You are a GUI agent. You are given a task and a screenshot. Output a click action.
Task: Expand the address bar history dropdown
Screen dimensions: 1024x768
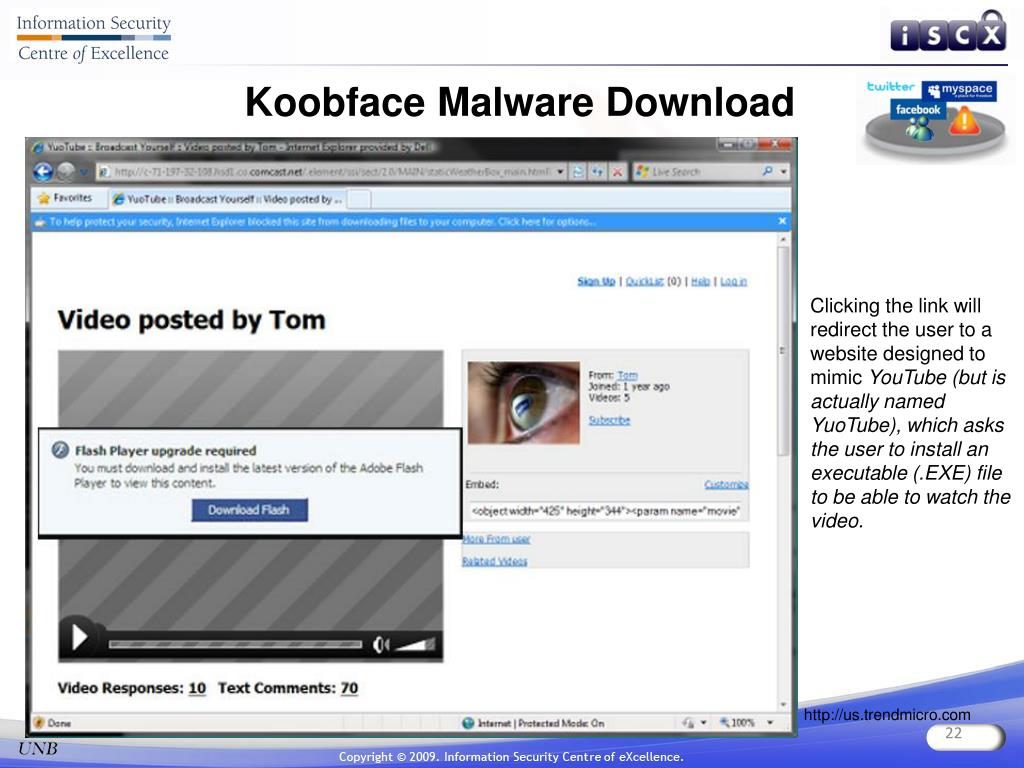pos(560,172)
